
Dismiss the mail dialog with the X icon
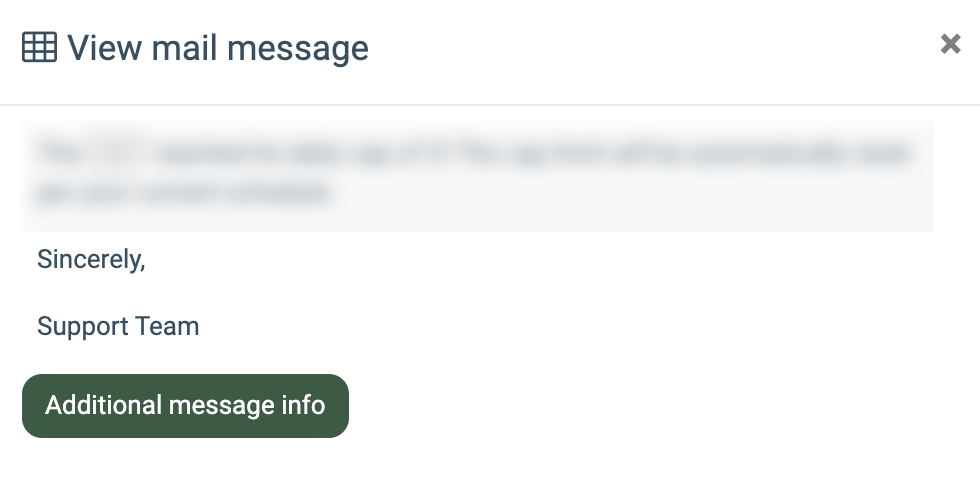click(x=950, y=44)
